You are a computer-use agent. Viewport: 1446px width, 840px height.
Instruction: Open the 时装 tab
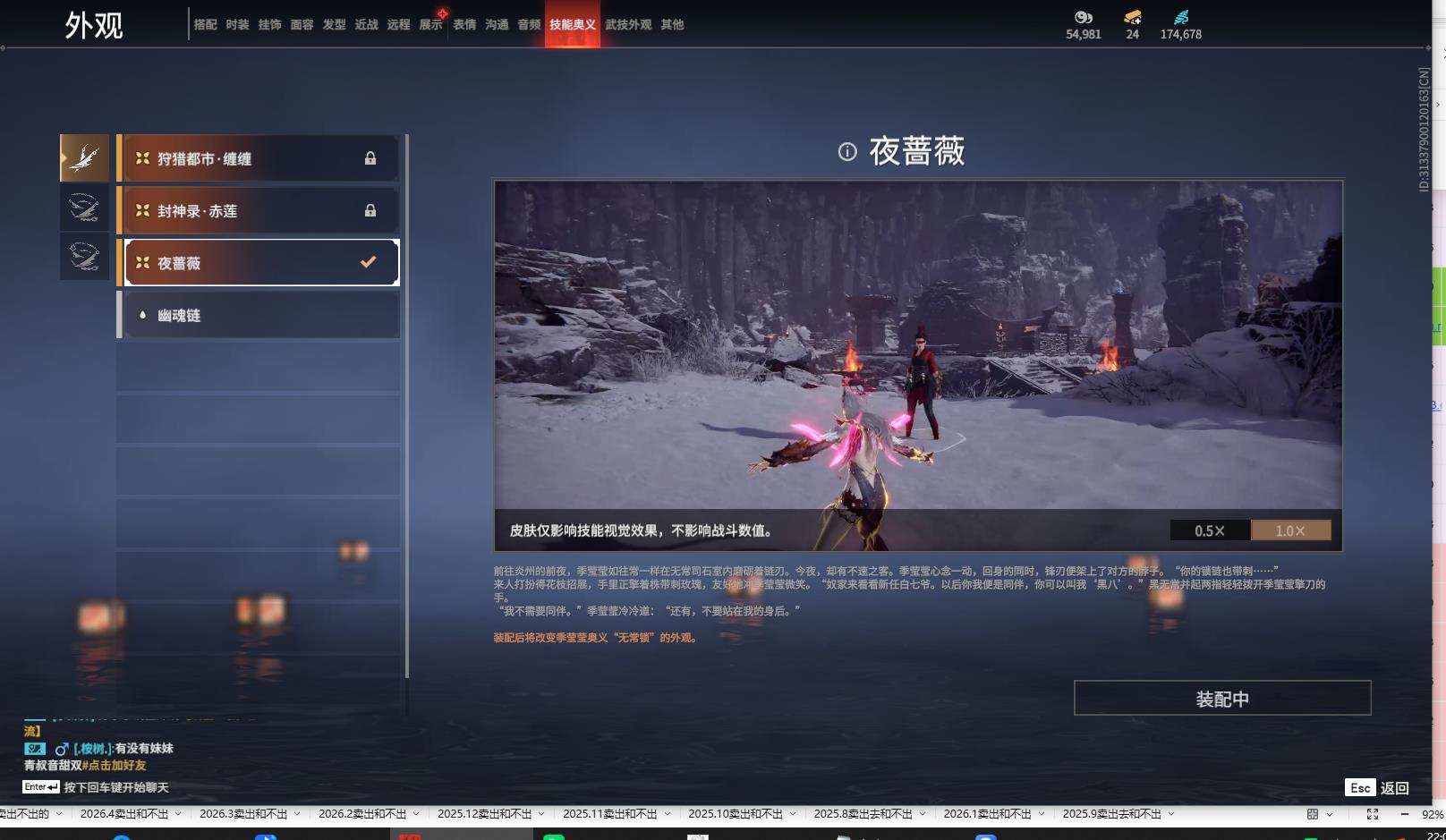coord(237,25)
